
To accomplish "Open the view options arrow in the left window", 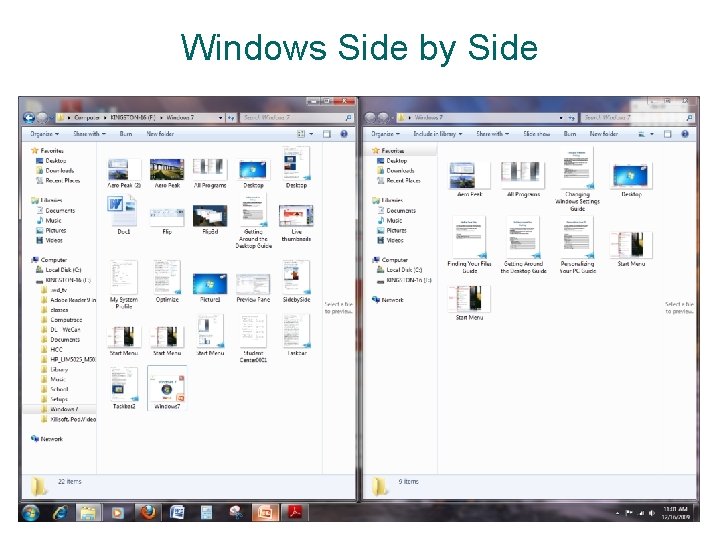I will 311,134.
